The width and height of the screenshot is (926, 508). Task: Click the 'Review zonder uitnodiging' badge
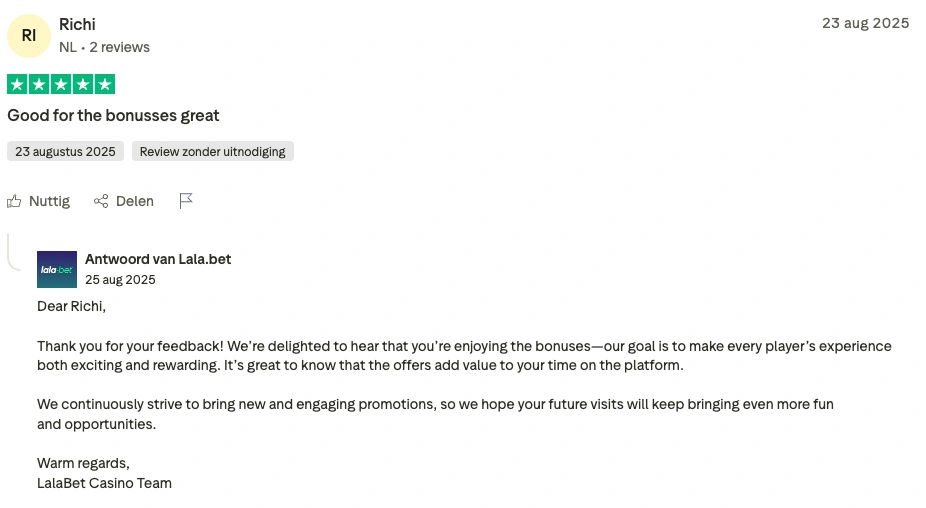pyautogui.click(x=212, y=152)
